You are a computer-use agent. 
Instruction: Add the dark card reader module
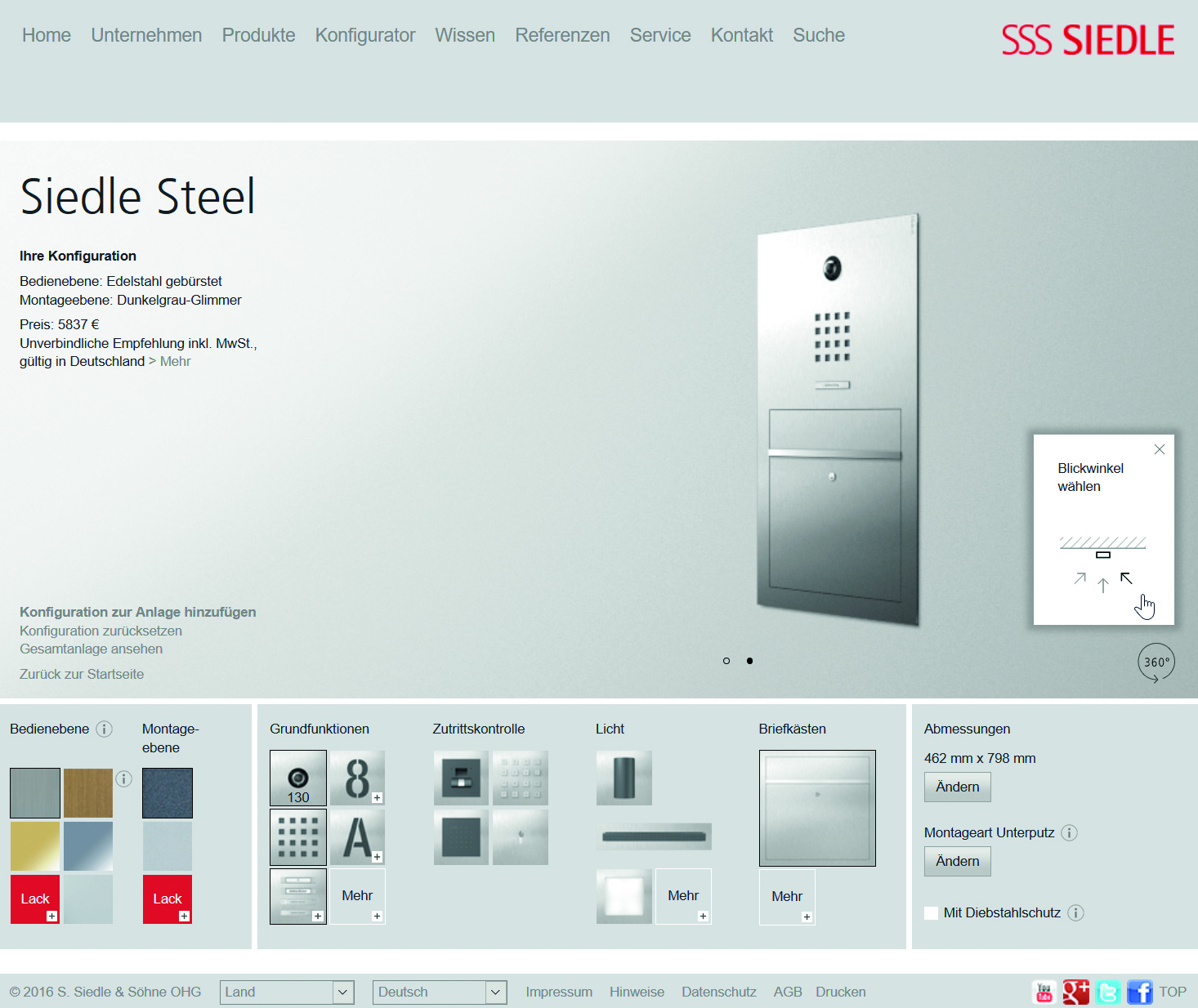(x=461, y=837)
